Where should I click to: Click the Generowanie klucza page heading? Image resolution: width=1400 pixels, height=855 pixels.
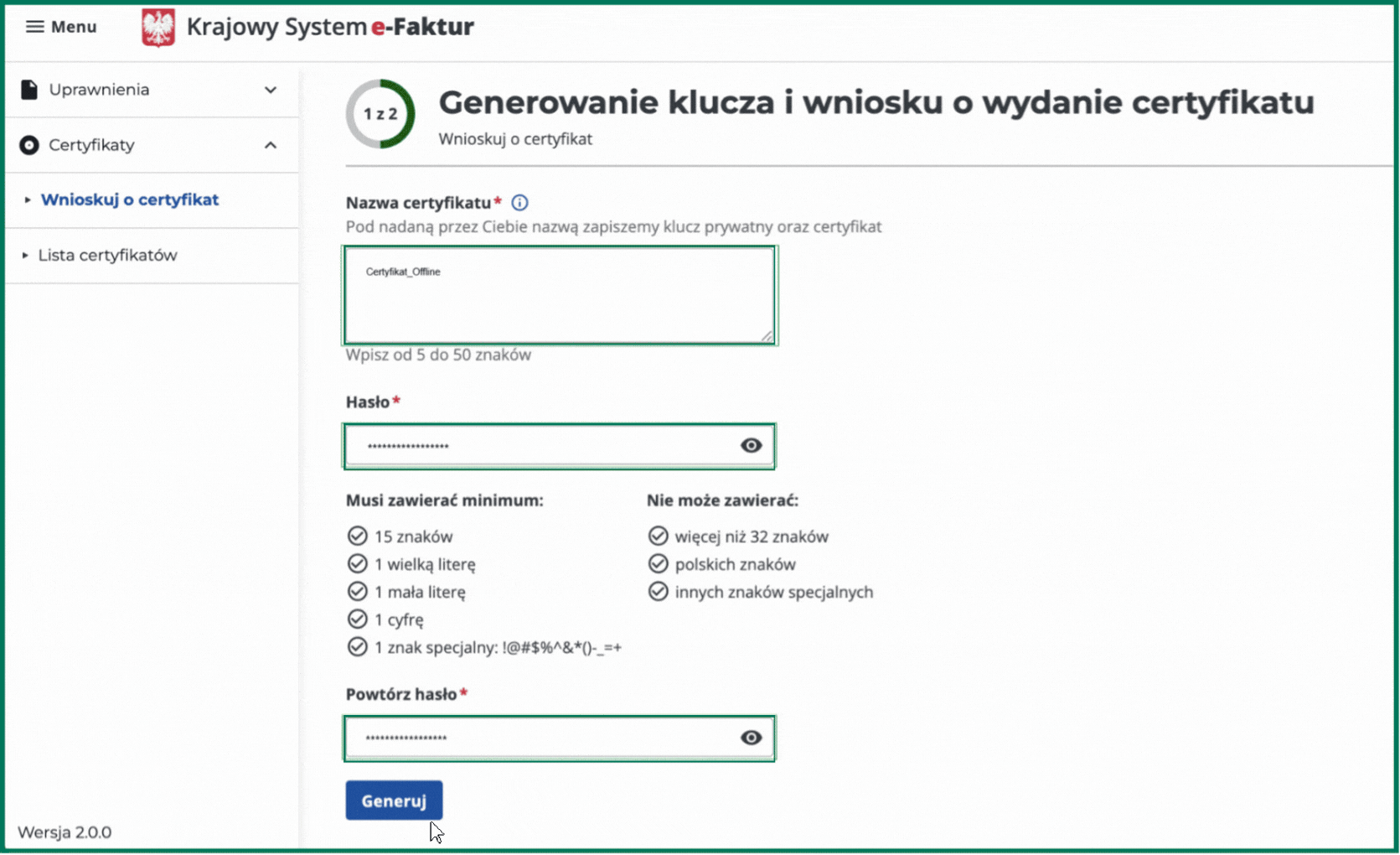(876, 102)
